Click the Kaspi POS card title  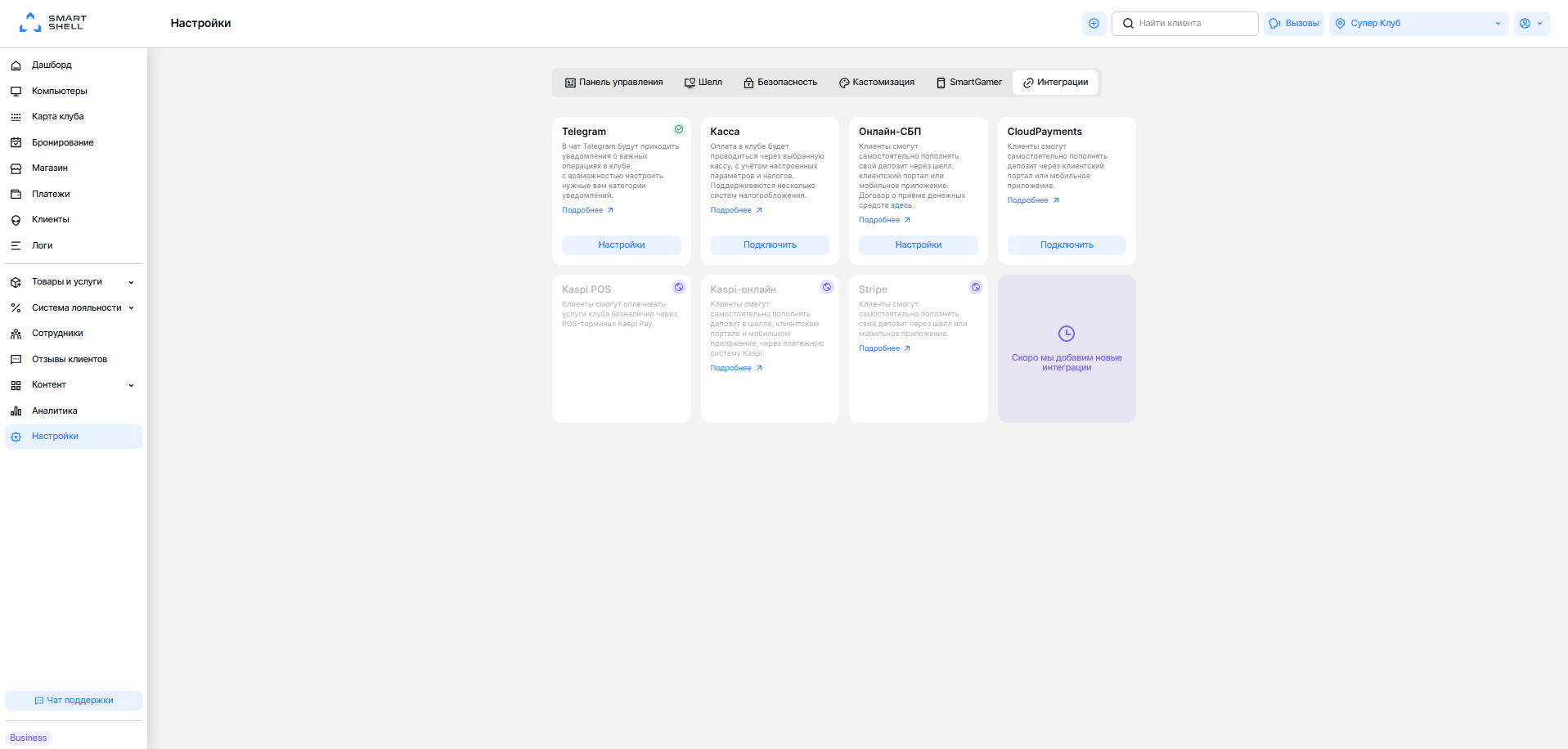586,289
